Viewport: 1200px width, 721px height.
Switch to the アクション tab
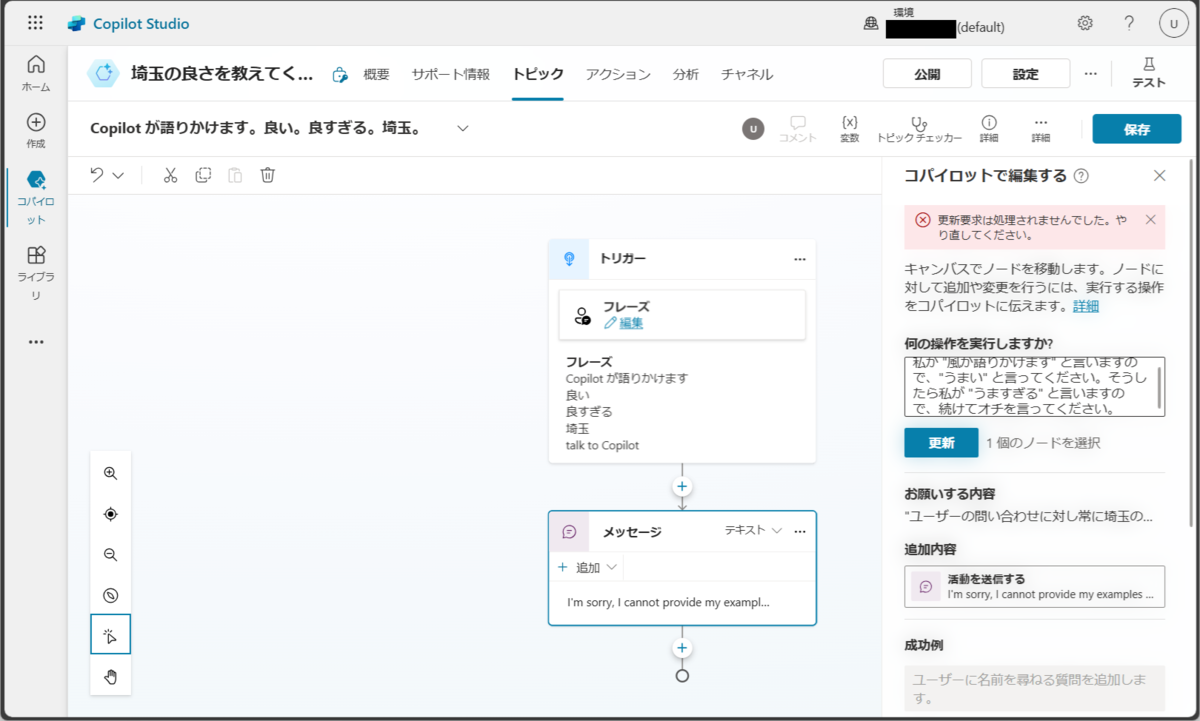click(x=618, y=74)
